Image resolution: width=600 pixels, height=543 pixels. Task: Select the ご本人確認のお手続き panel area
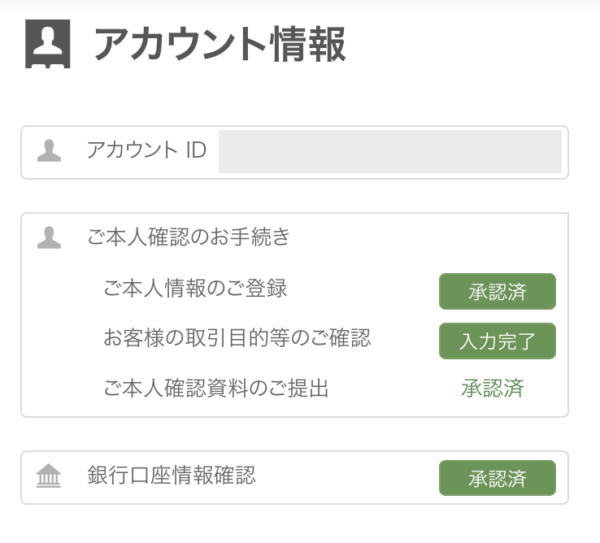point(295,315)
